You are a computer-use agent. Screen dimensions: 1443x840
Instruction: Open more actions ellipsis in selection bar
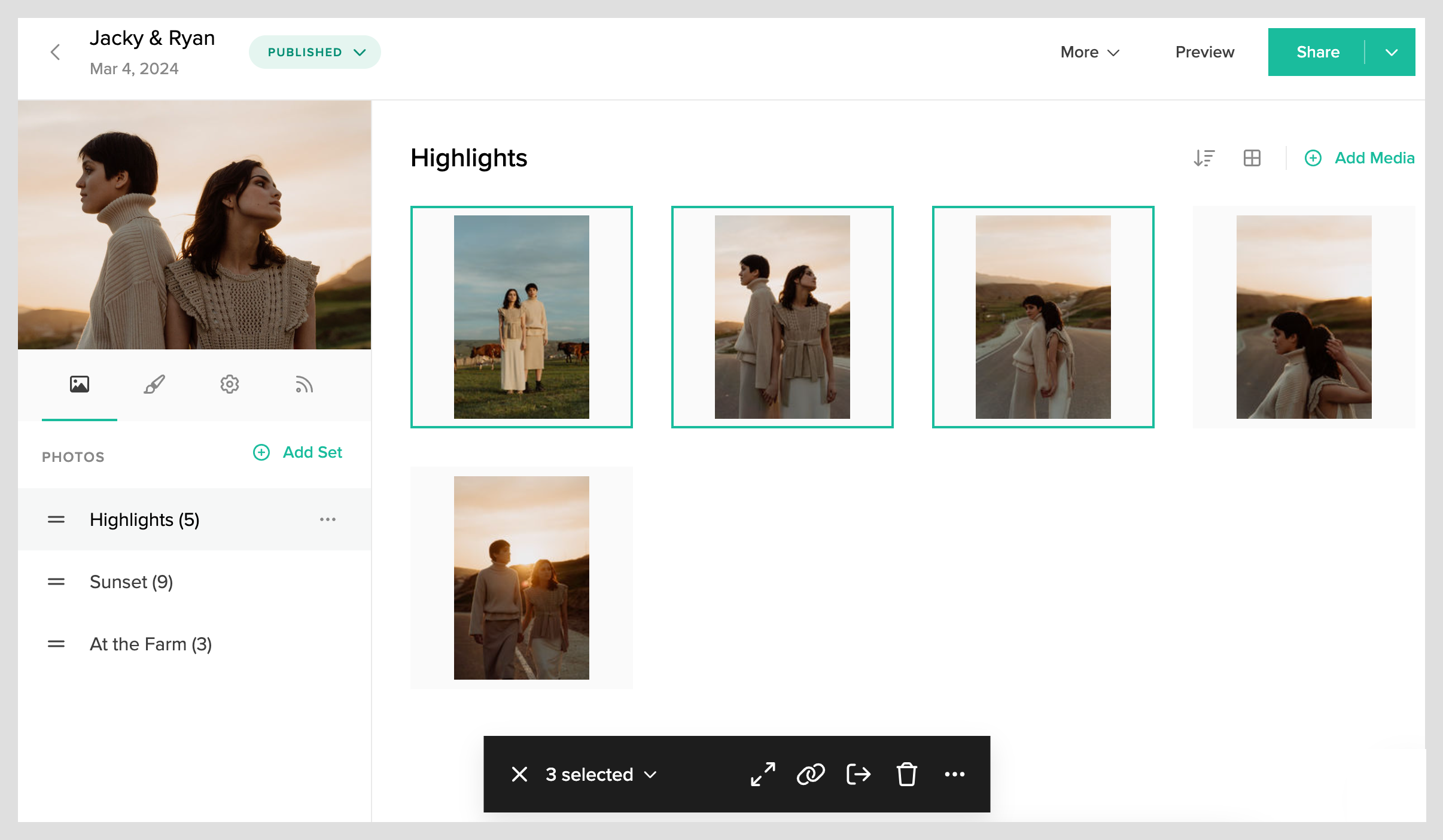point(954,774)
